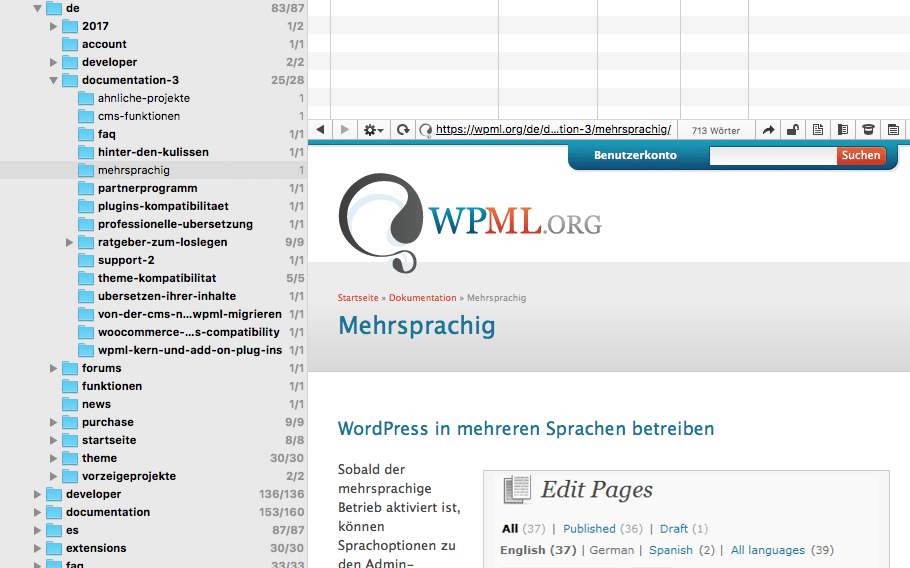Screen dimensions: 910x568
Task: Click the back navigation arrow
Action: 321,130
